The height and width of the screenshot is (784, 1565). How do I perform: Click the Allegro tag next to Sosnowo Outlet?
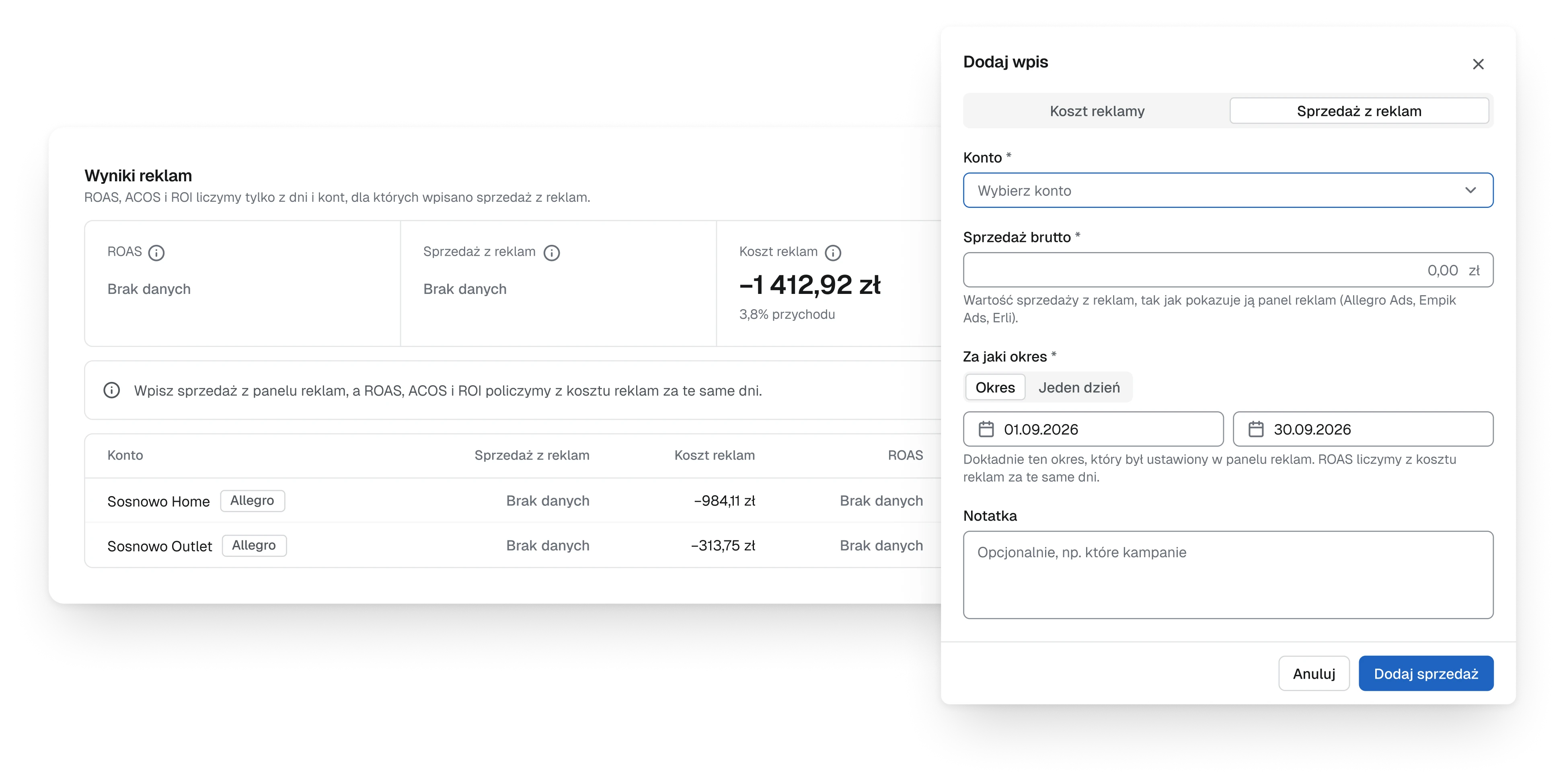click(254, 546)
